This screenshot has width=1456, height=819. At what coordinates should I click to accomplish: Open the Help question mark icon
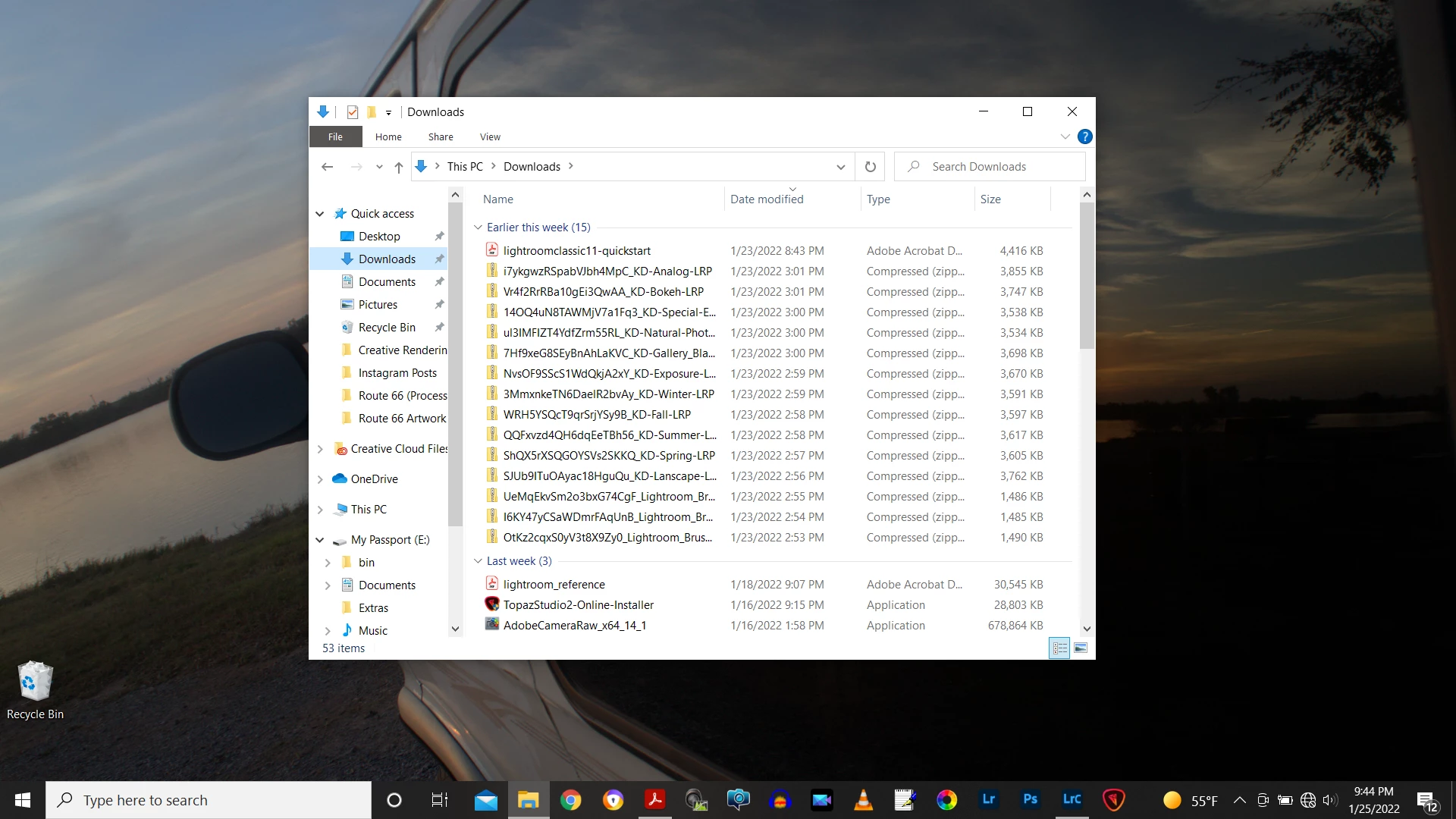[1085, 136]
